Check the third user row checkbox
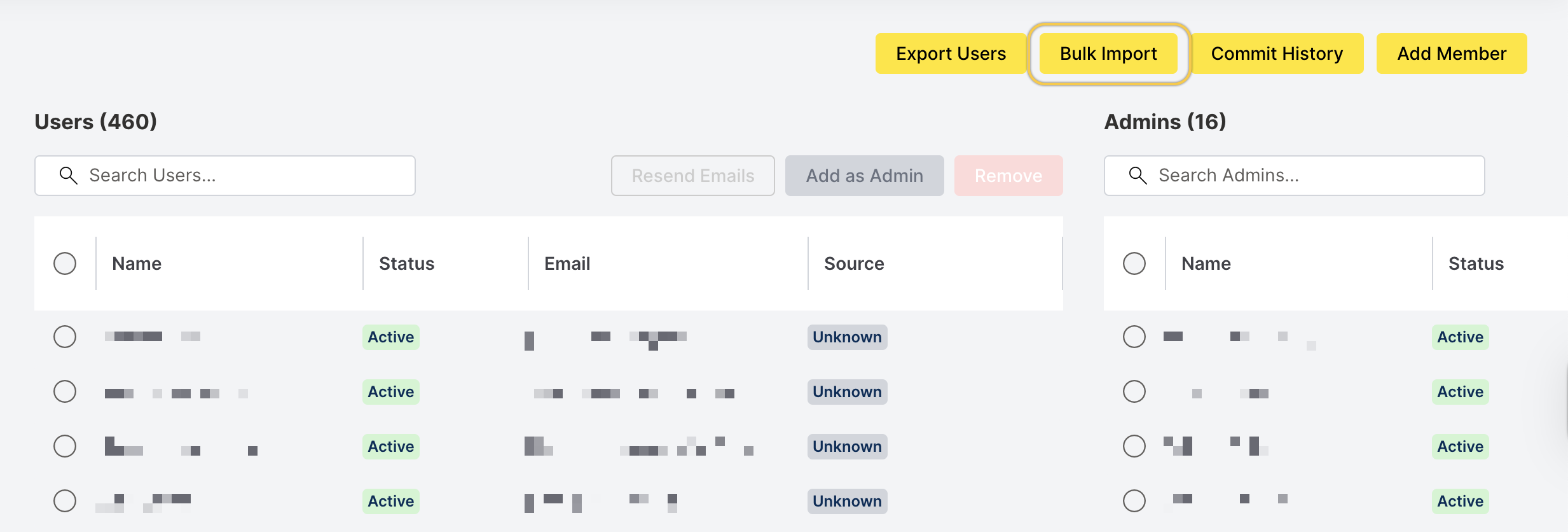Screen dimensions: 1568x532 point(65,446)
